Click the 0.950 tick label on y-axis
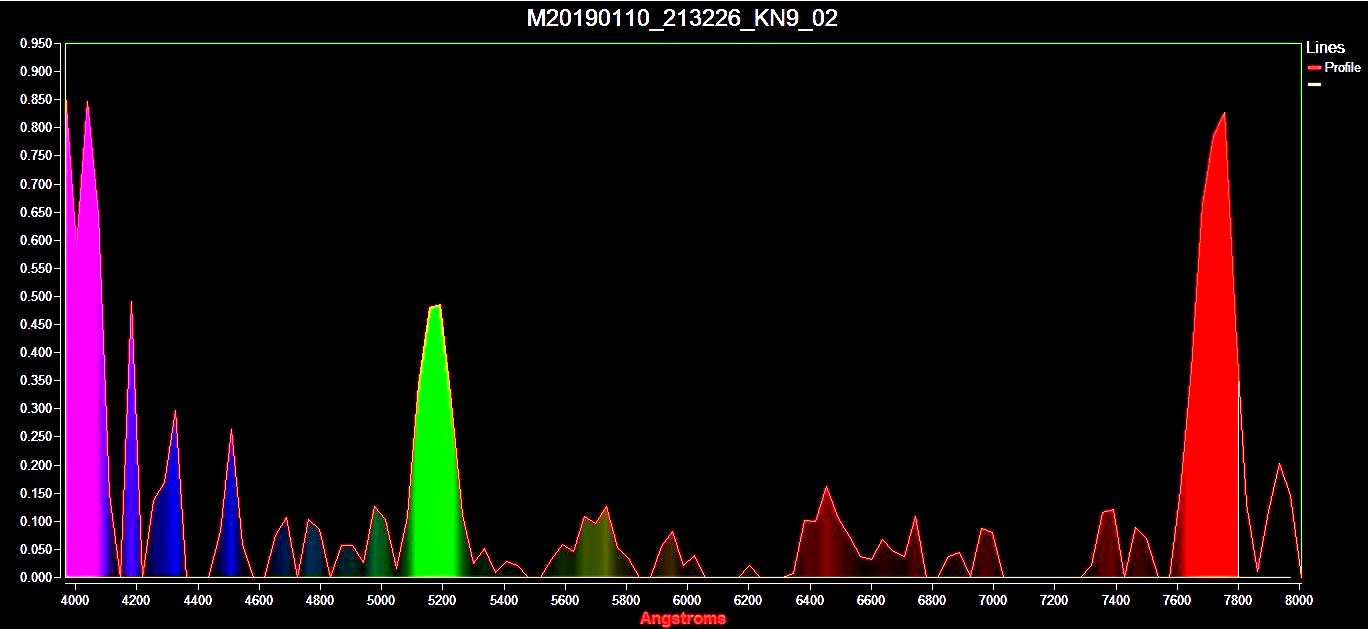This screenshot has width=1369, height=629. pos(36,44)
